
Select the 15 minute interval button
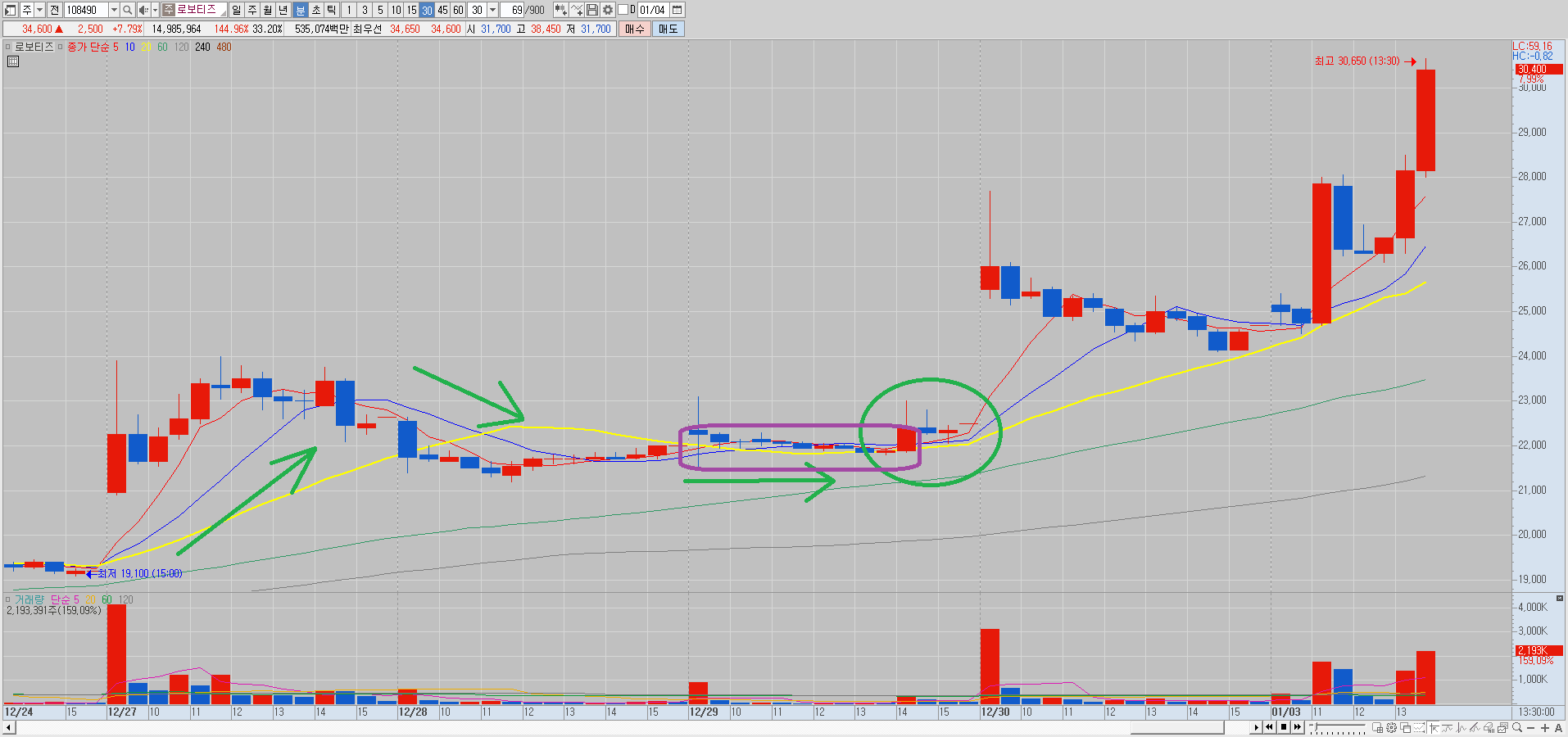[x=411, y=10]
